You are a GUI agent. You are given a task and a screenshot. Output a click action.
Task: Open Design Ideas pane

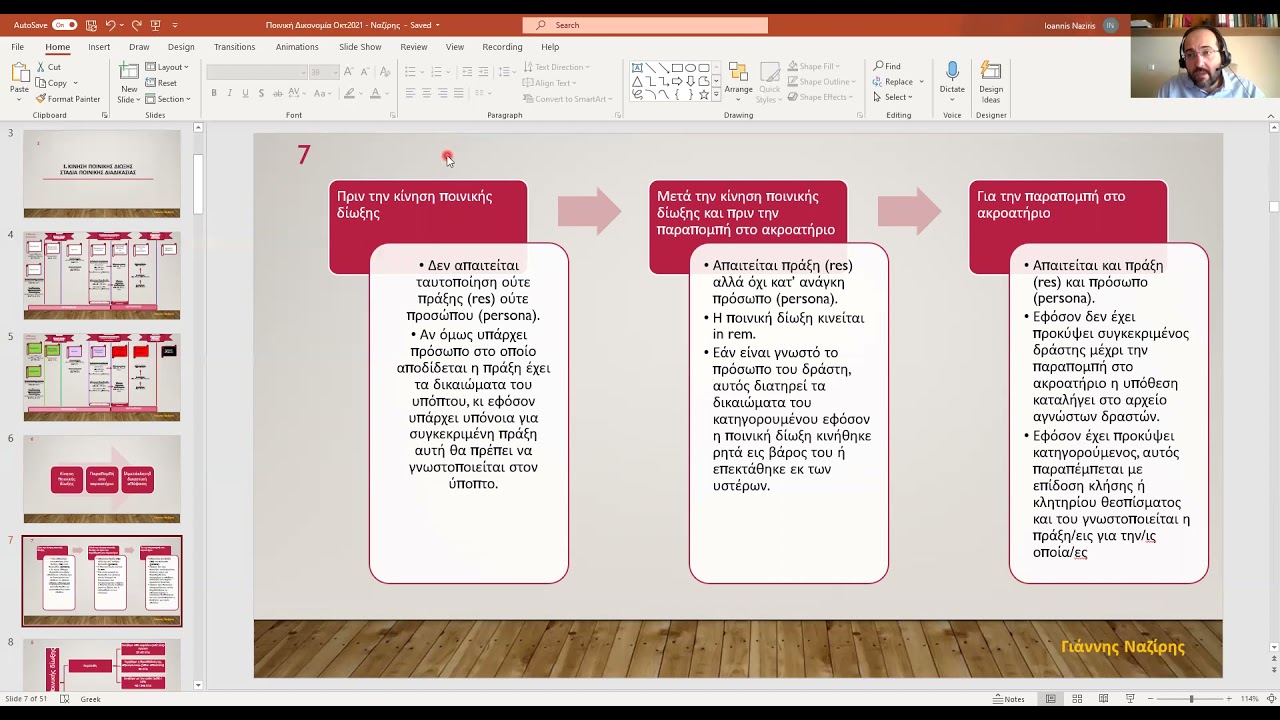(x=991, y=82)
